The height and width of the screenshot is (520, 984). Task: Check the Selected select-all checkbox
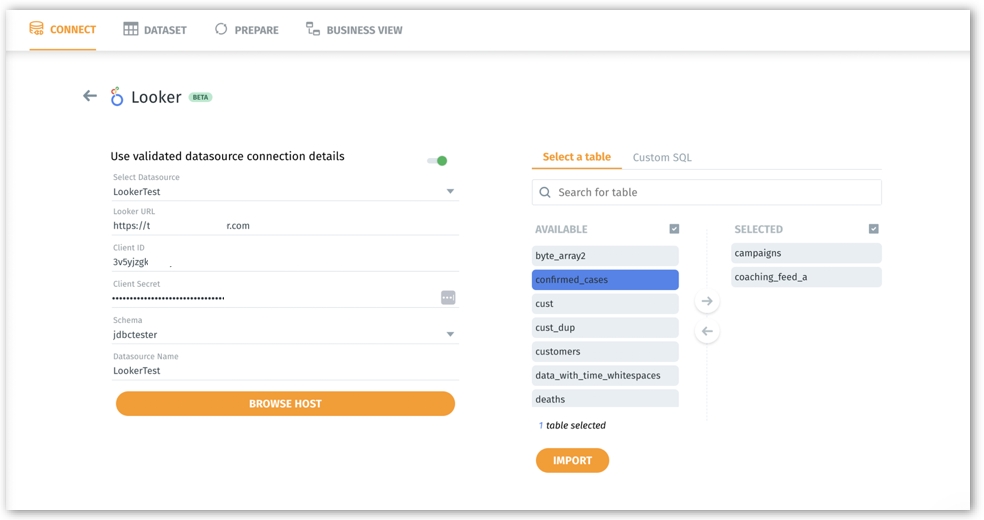(x=874, y=229)
